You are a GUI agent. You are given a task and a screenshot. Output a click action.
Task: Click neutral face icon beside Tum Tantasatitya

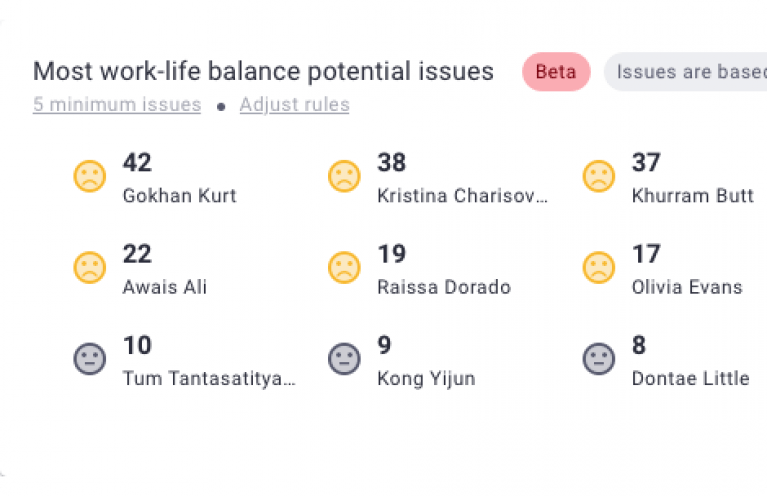click(x=89, y=359)
